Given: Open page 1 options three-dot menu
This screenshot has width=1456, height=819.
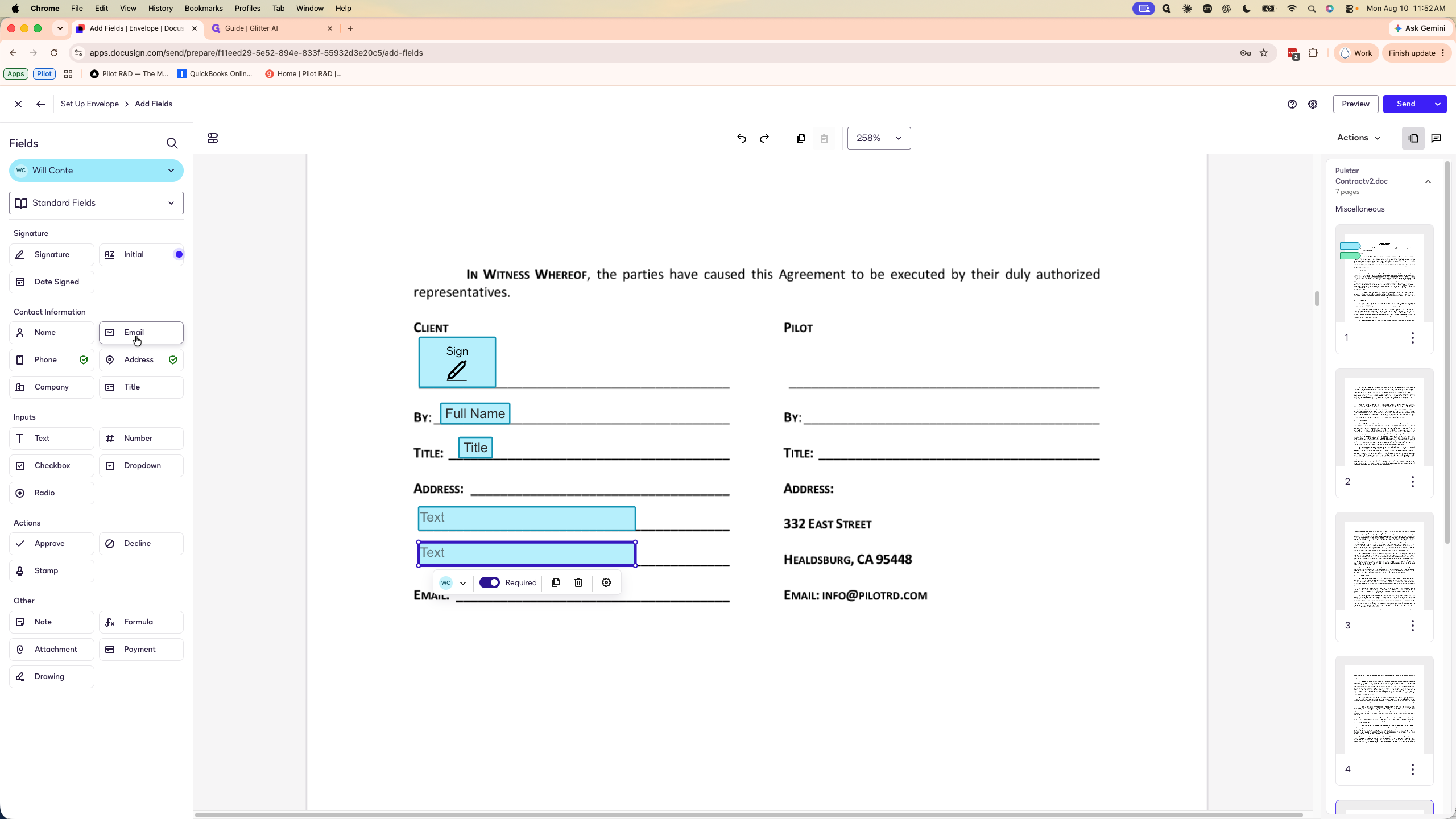Looking at the screenshot, I should tap(1413, 338).
